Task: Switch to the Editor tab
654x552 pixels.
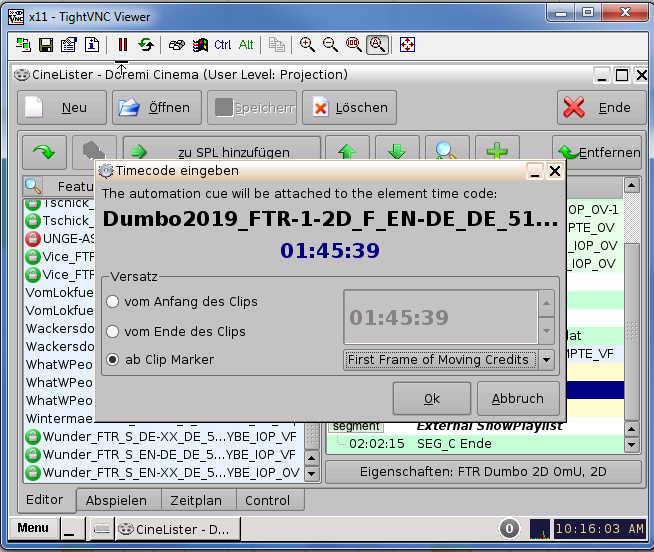Action: tap(45, 499)
